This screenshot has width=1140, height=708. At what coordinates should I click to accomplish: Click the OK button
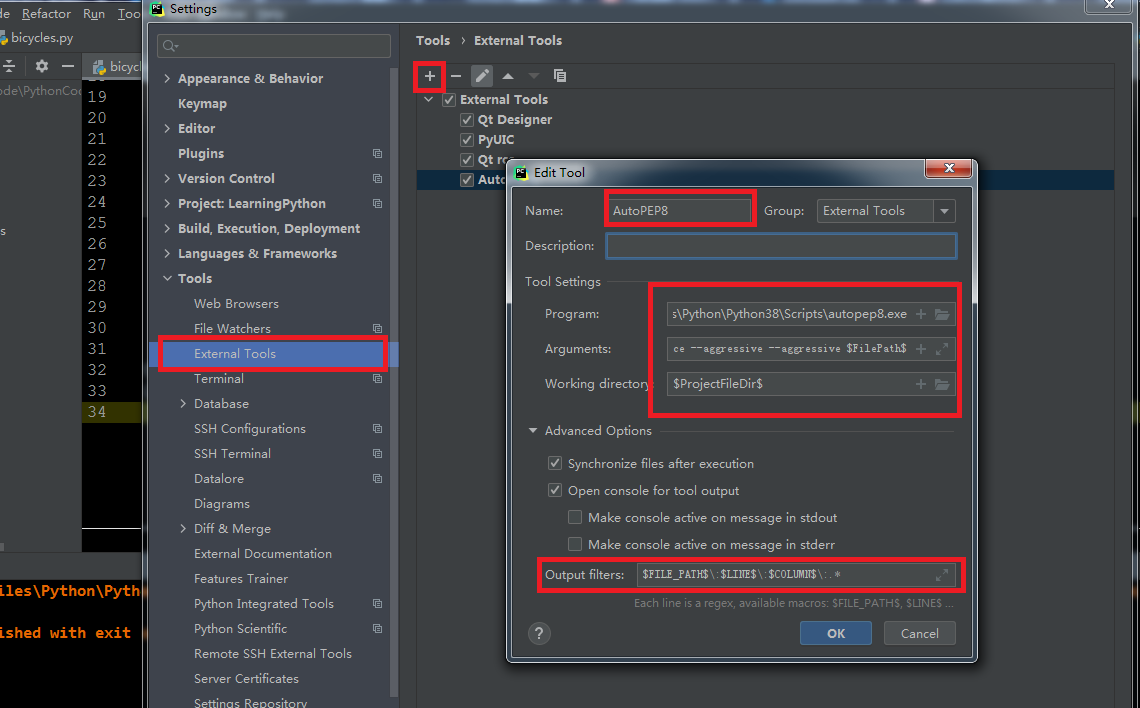coord(835,633)
